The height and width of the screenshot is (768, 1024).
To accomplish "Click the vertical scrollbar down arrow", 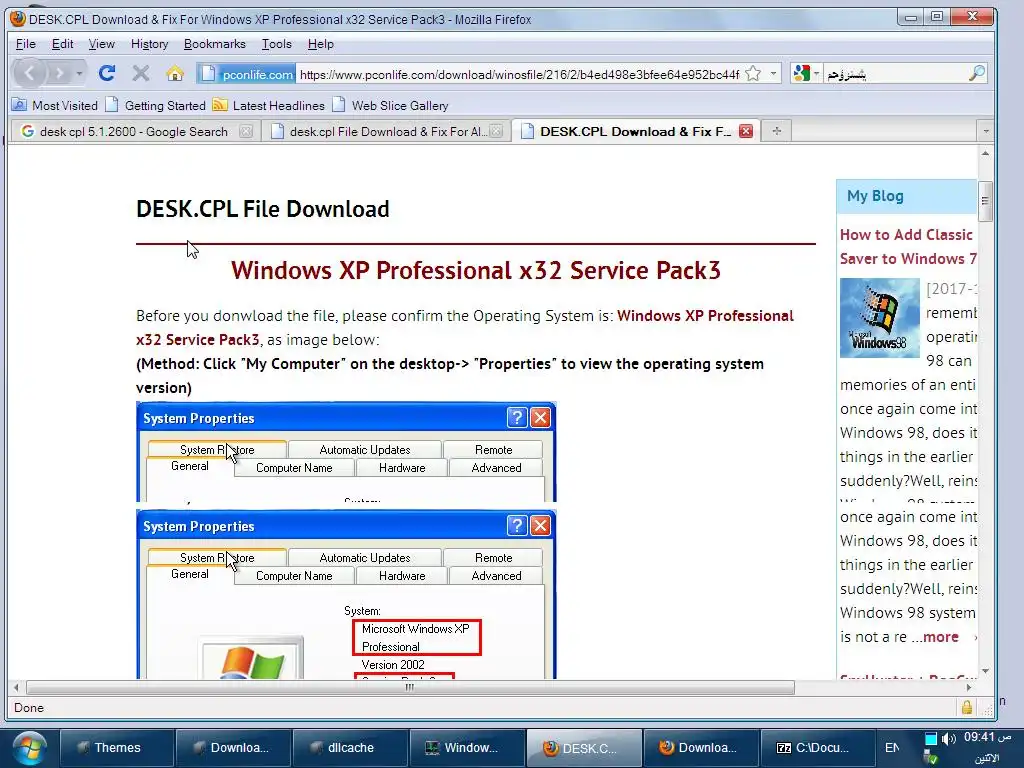I will [x=985, y=671].
